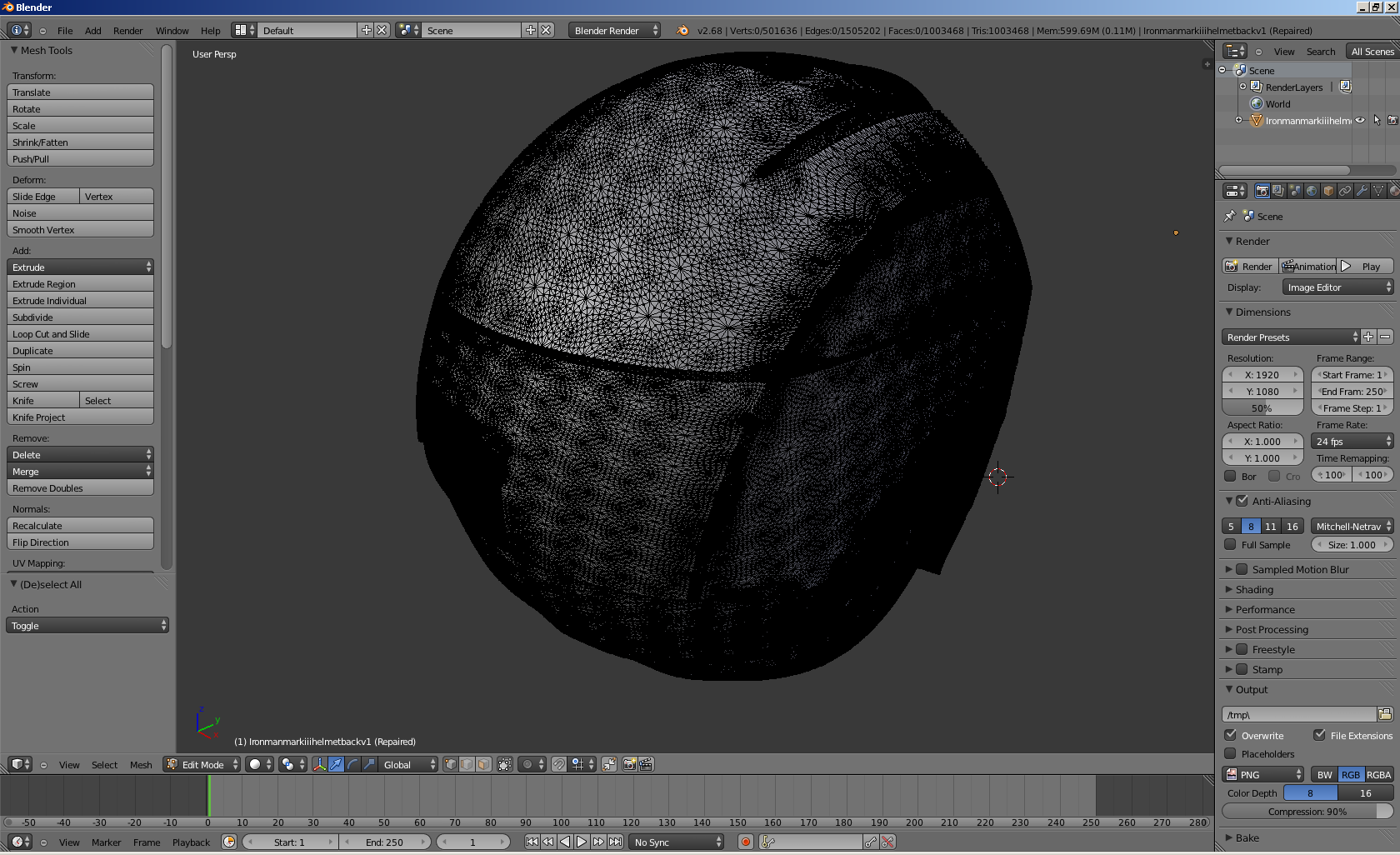Image resolution: width=1400 pixels, height=855 pixels.
Task: Expand RenderLayers tree item
Action: [x=1242, y=87]
